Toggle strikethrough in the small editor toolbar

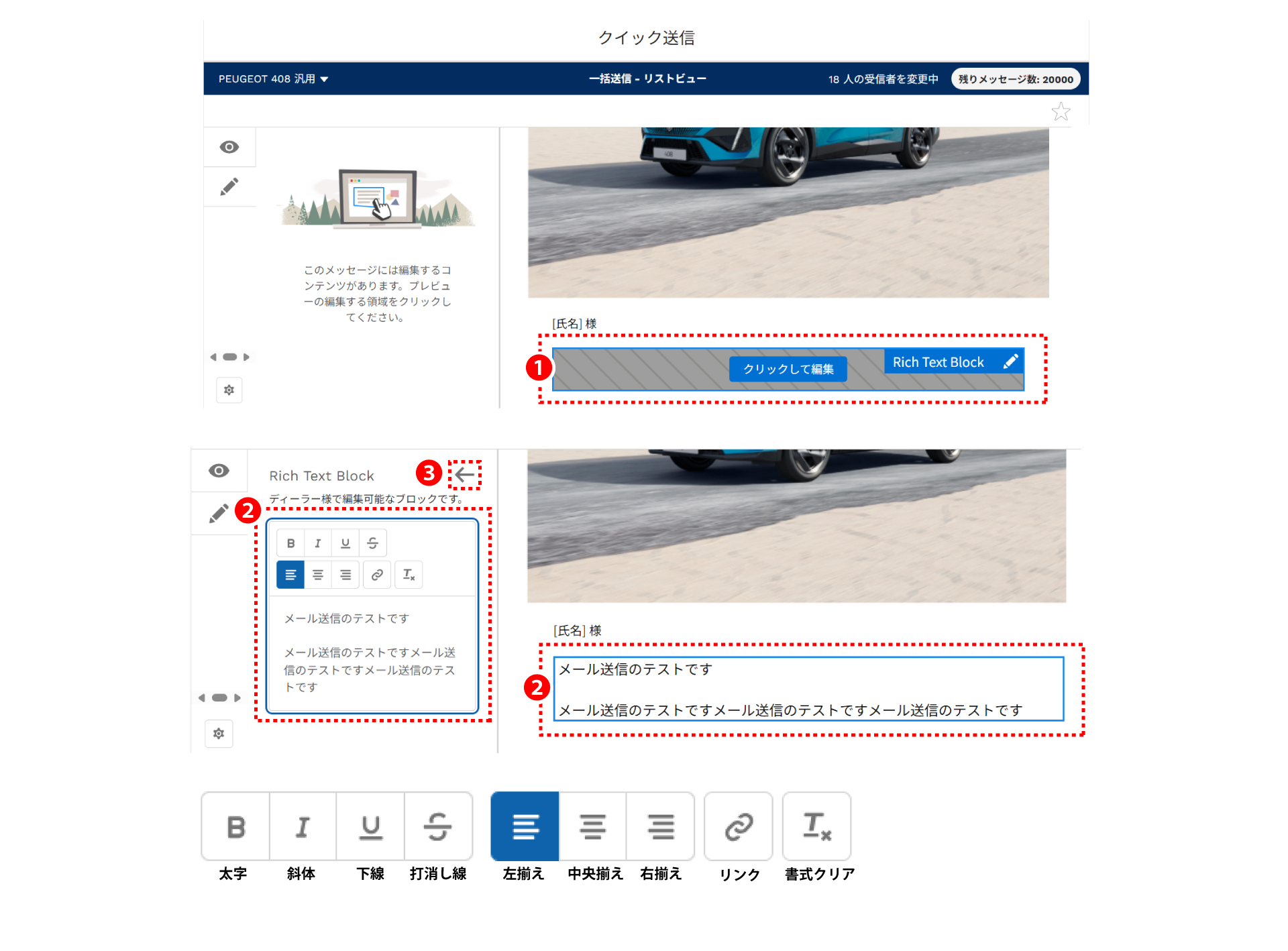373,543
